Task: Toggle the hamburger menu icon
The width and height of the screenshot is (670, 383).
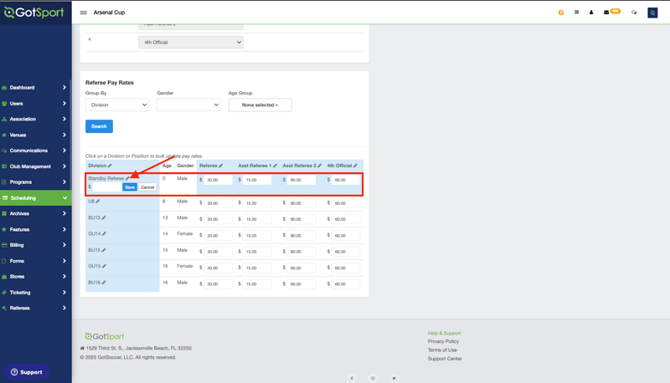Action: (83, 12)
